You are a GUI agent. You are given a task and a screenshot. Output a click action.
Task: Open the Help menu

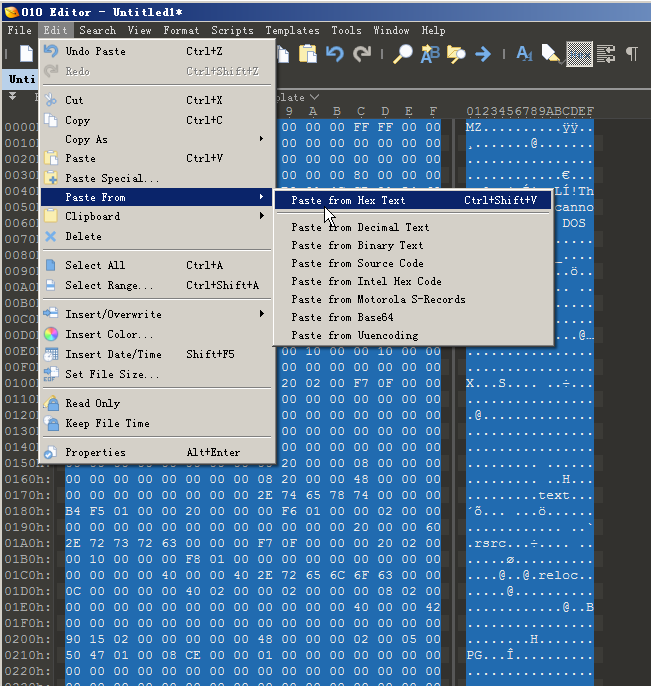433,31
